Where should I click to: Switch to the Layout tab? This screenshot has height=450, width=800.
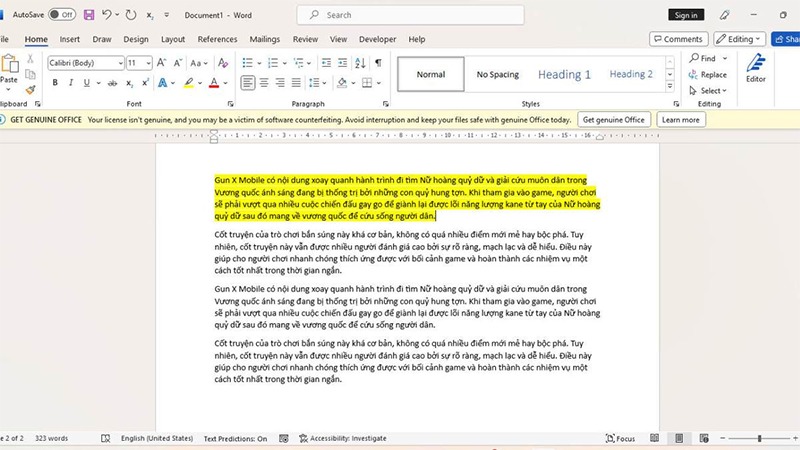coord(173,39)
